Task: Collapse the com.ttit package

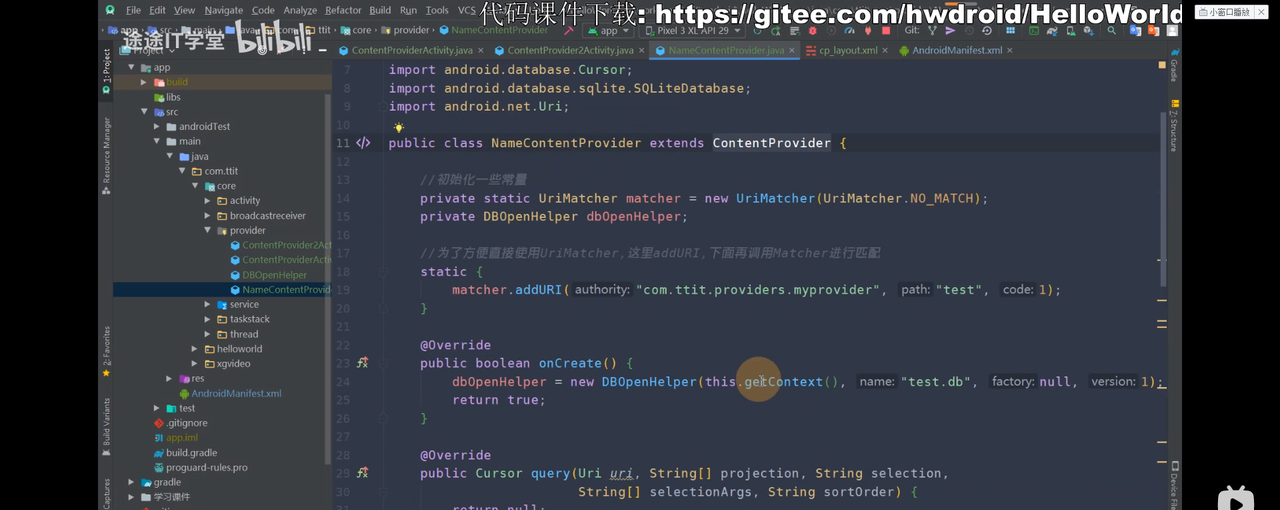Action: point(183,171)
